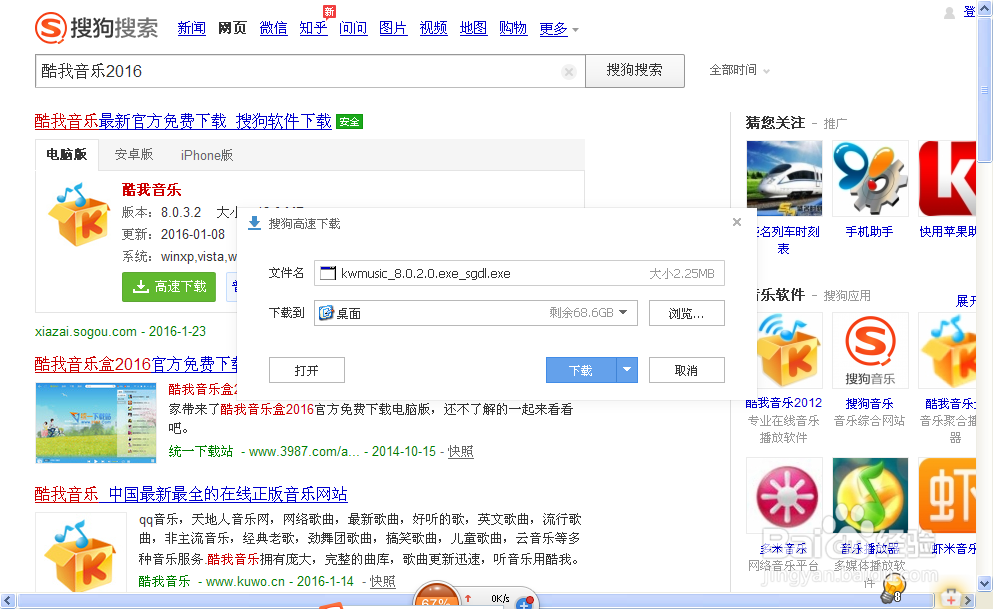993x609 pixels.
Task: Go to the 图片 category
Action: [x=393, y=28]
